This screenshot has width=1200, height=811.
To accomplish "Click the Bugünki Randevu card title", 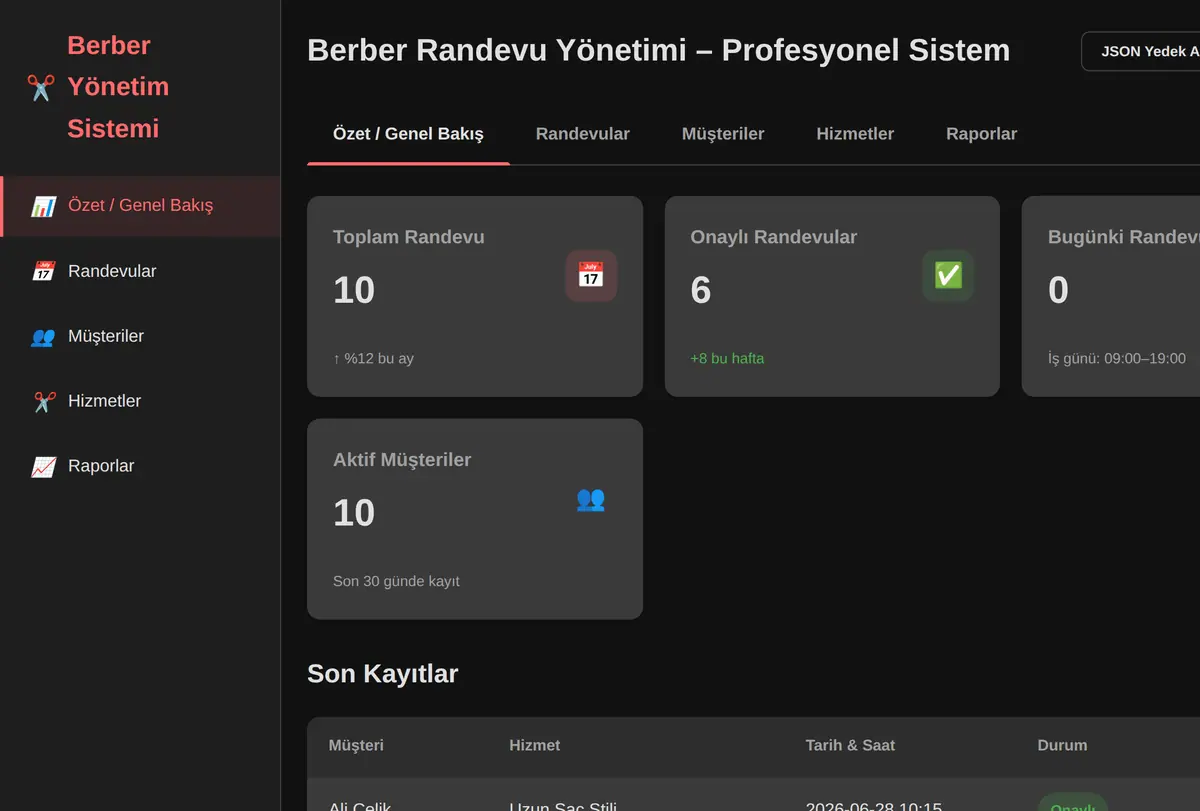I will coord(1124,237).
